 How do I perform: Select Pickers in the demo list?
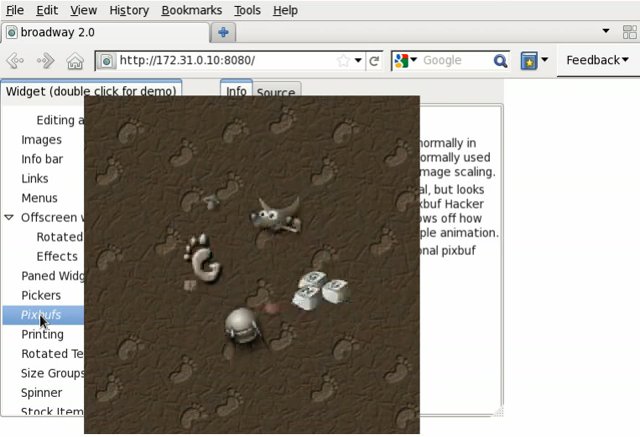click(x=41, y=295)
